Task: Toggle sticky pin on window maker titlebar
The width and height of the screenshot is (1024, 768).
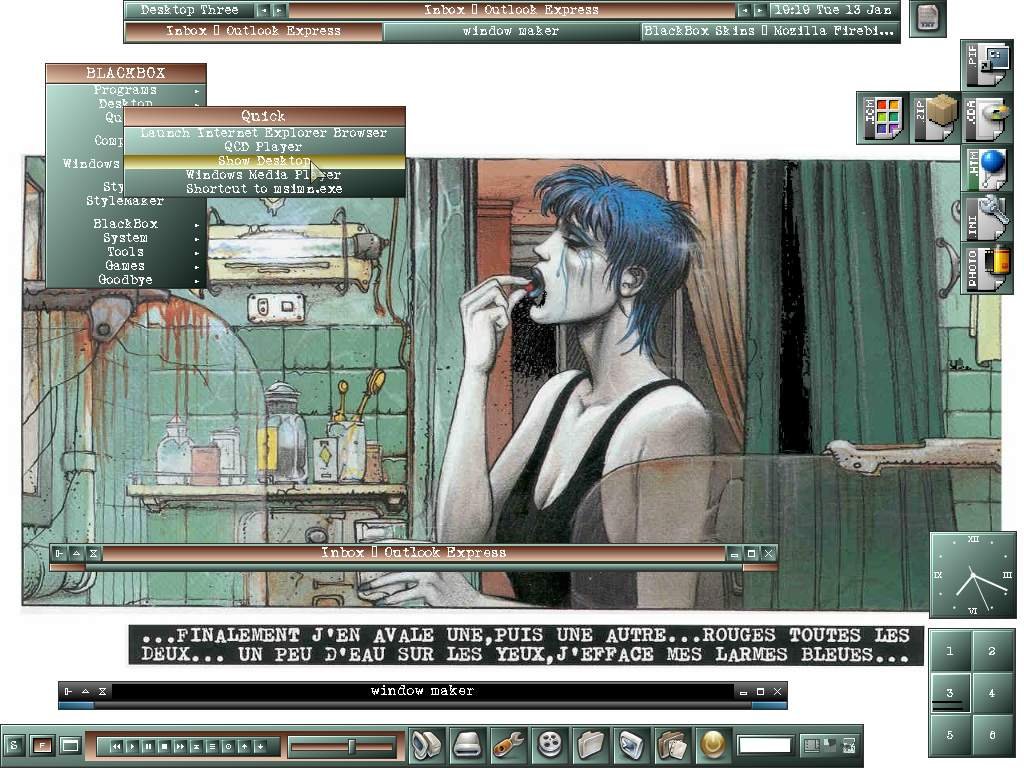Action: pos(68,691)
